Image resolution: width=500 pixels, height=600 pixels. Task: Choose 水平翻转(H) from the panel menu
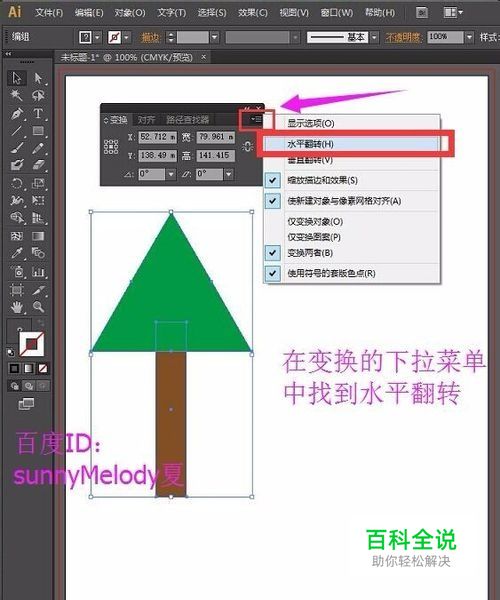[x=352, y=144]
